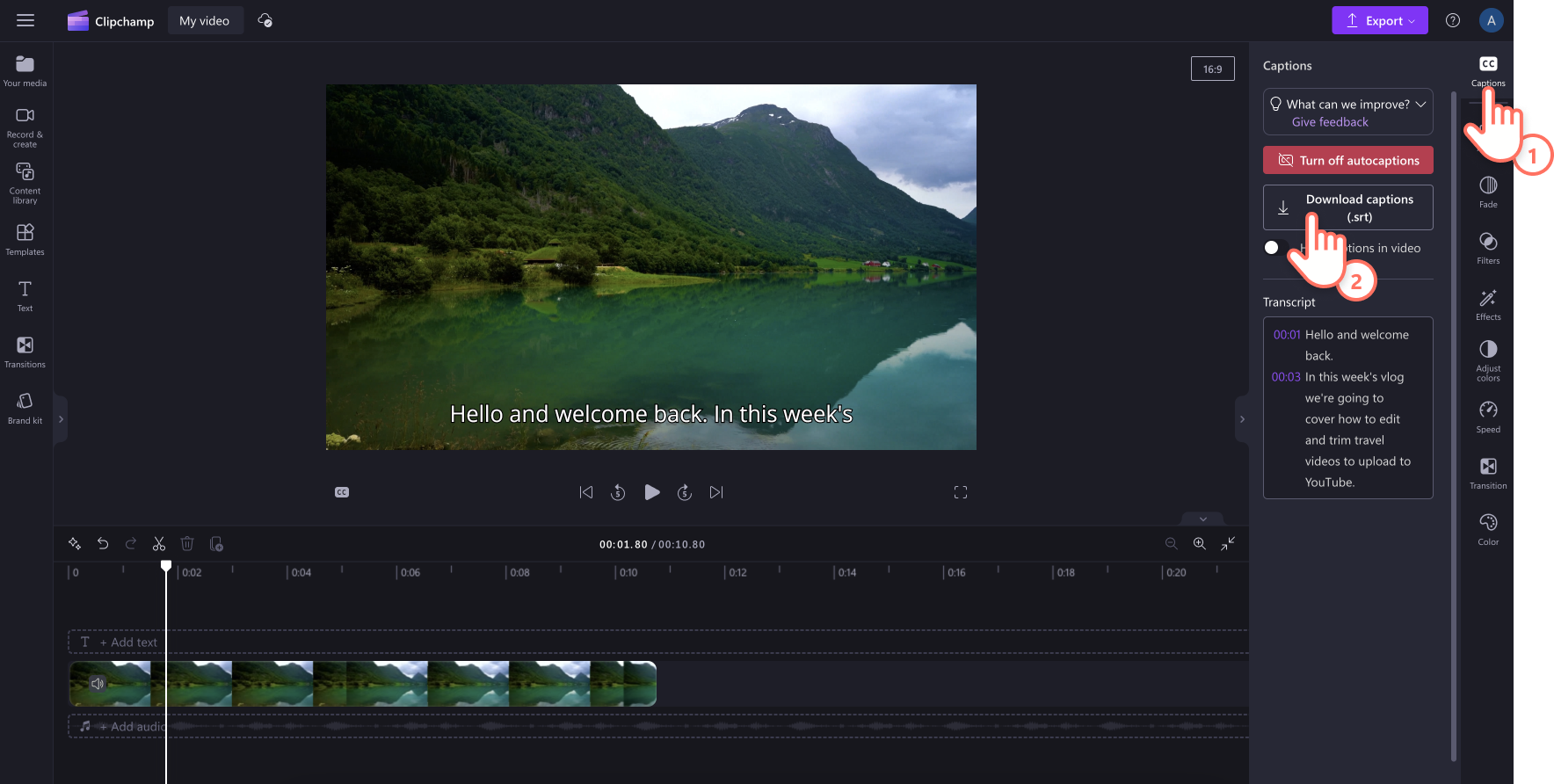Screen dimensions: 1554x784
Task: Collapse the timeline with the chevron
Action: pyautogui.click(x=1203, y=519)
